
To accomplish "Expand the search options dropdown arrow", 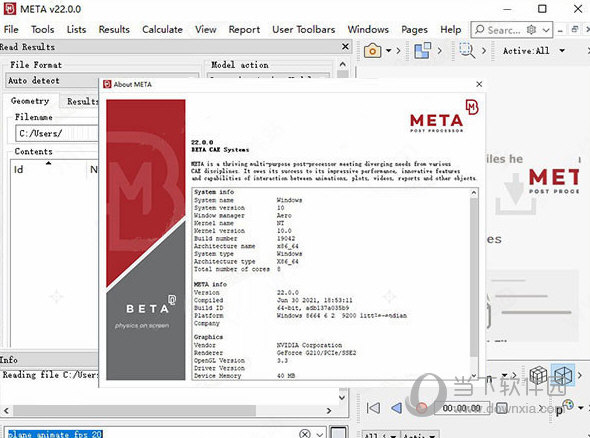I will pos(546,30).
